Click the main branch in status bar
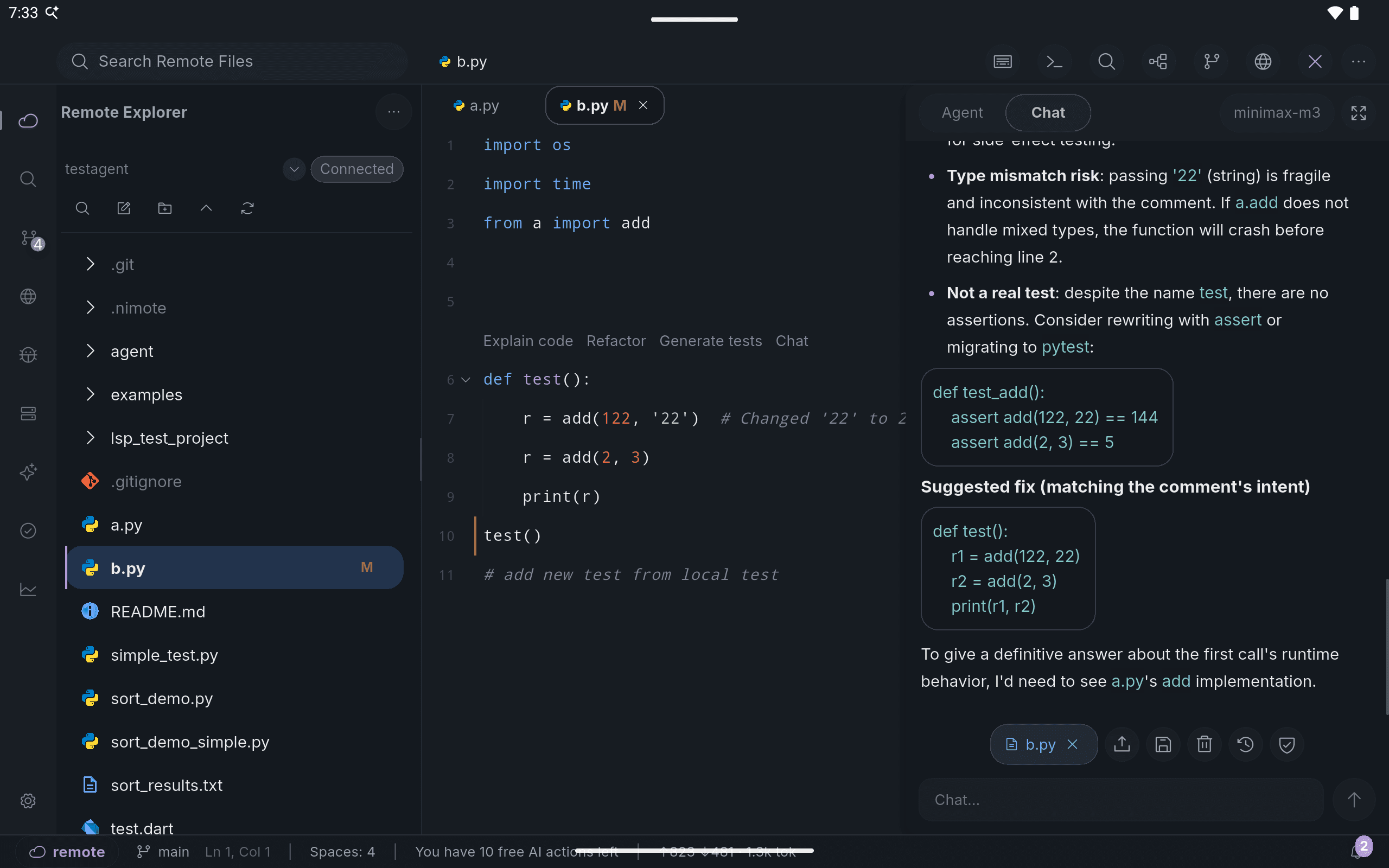This screenshot has width=1389, height=868. [163, 851]
